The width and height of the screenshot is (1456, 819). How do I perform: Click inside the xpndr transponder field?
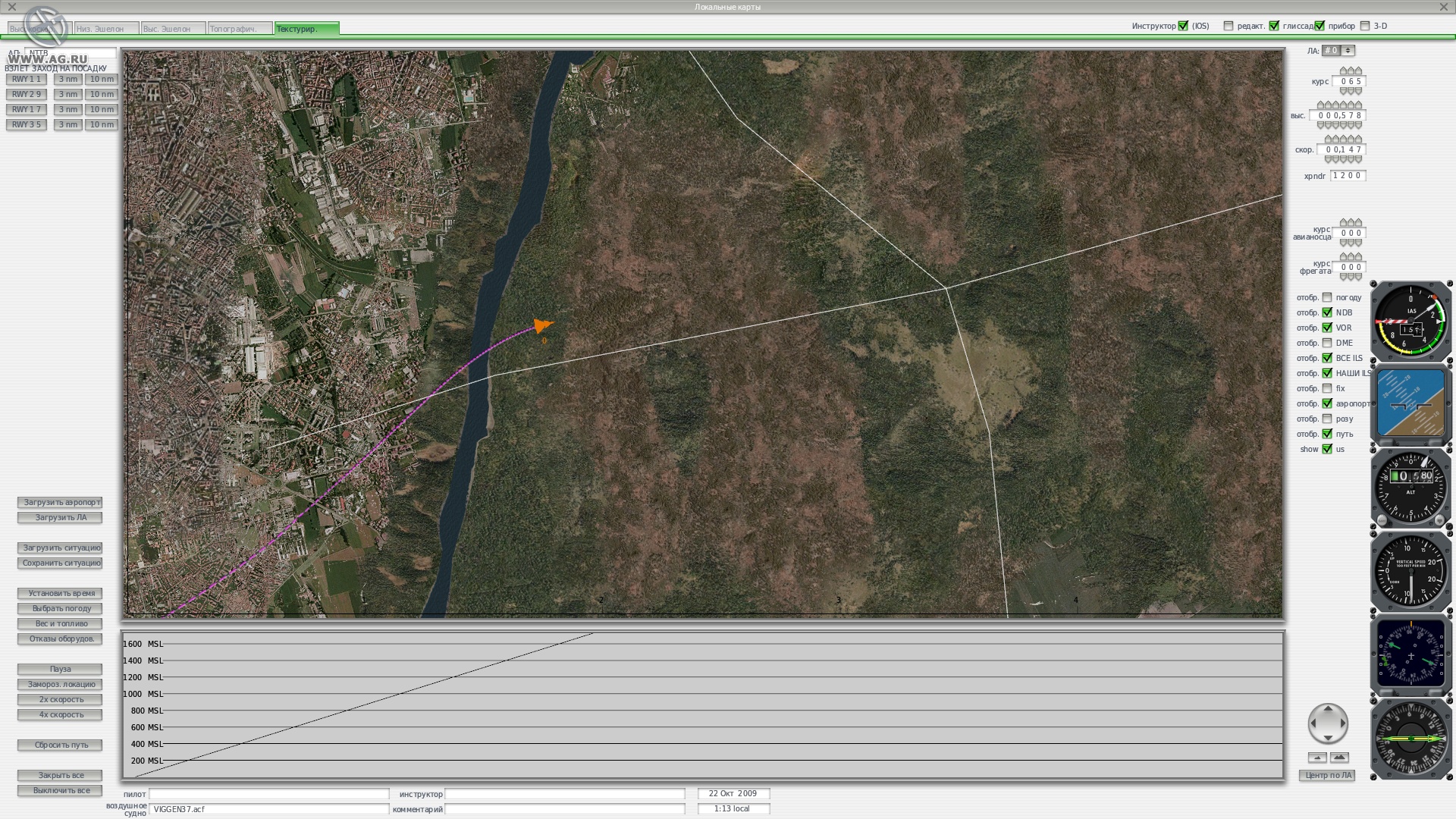(1348, 175)
